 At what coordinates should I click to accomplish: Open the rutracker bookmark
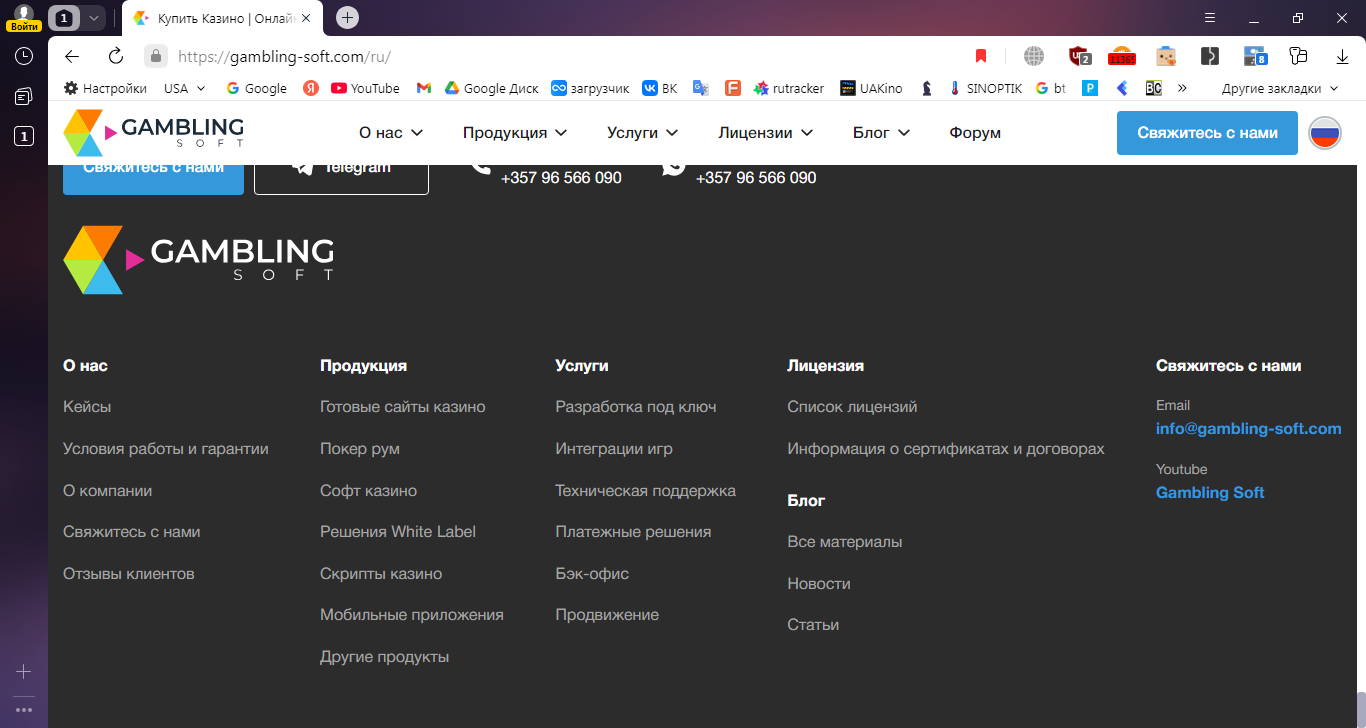point(789,88)
